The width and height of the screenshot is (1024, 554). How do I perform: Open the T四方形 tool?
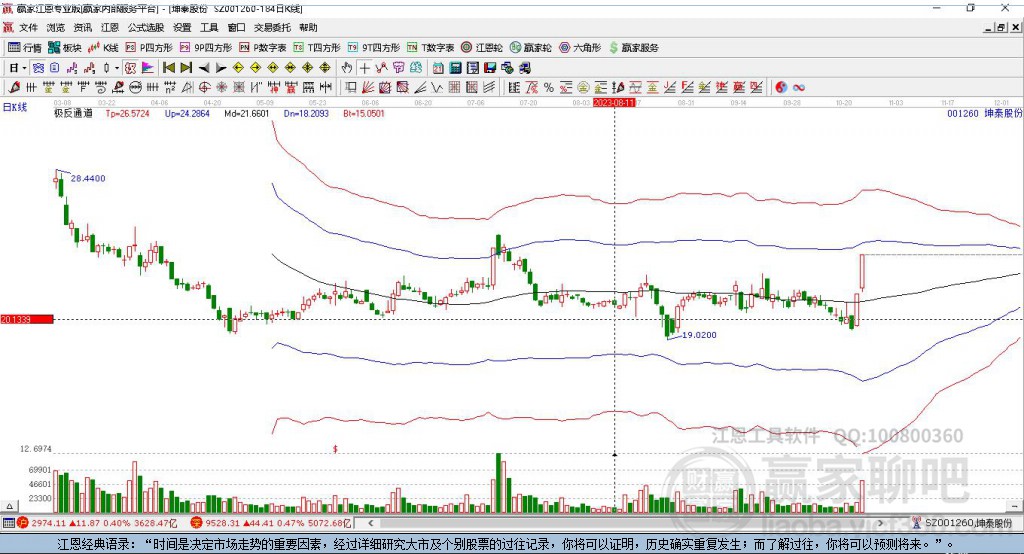click(x=317, y=48)
